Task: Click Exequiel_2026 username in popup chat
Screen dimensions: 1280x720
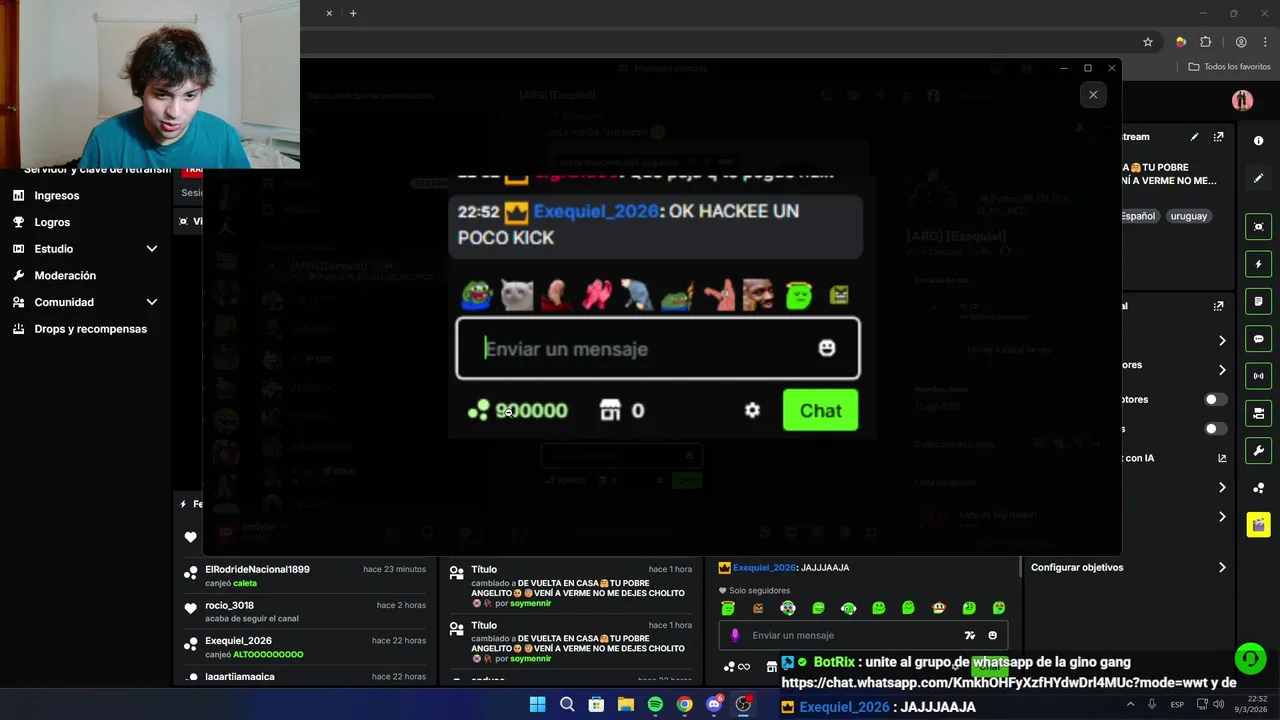Action: click(596, 211)
